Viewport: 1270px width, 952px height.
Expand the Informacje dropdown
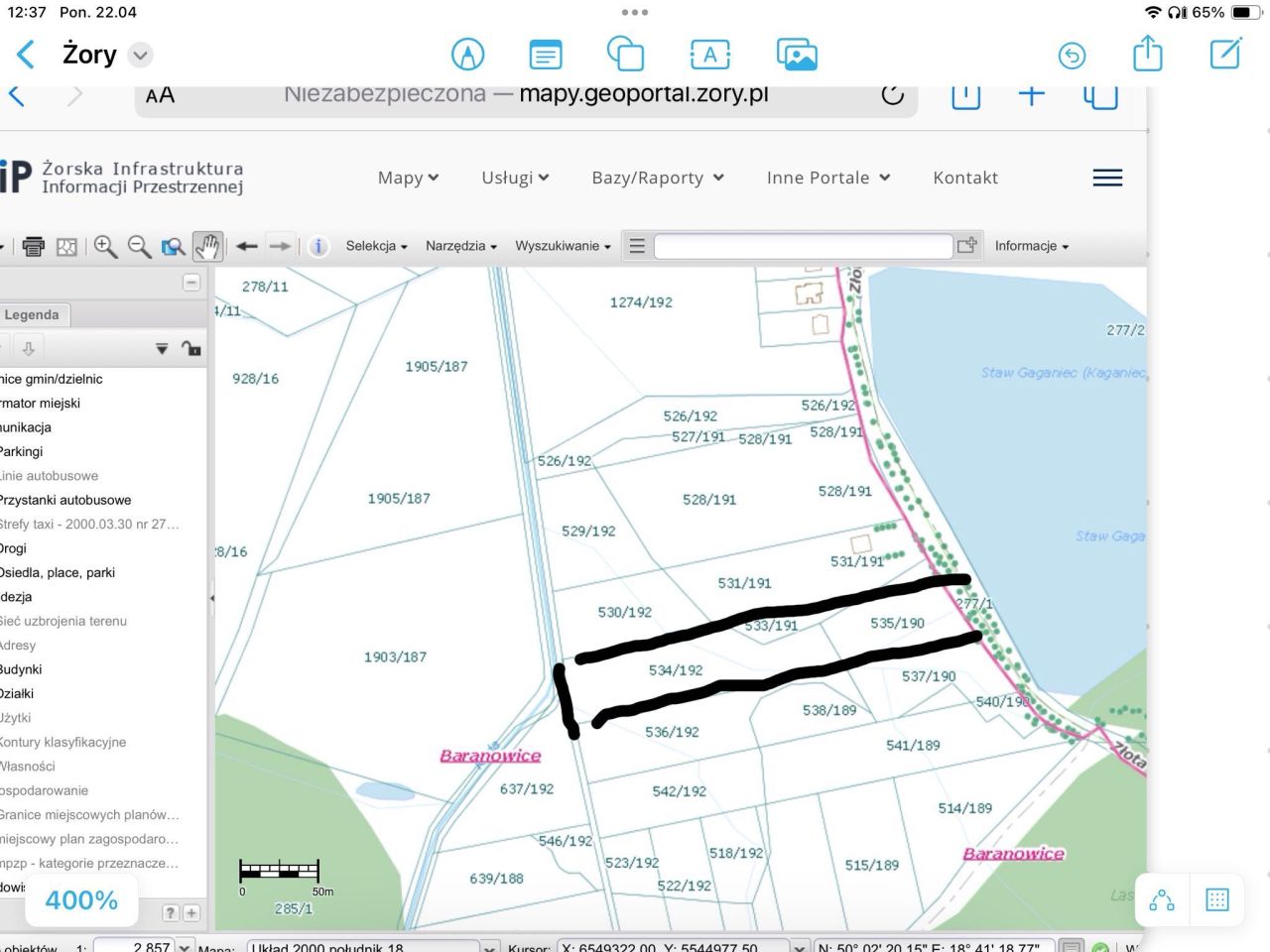pyautogui.click(x=1032, y=246)
